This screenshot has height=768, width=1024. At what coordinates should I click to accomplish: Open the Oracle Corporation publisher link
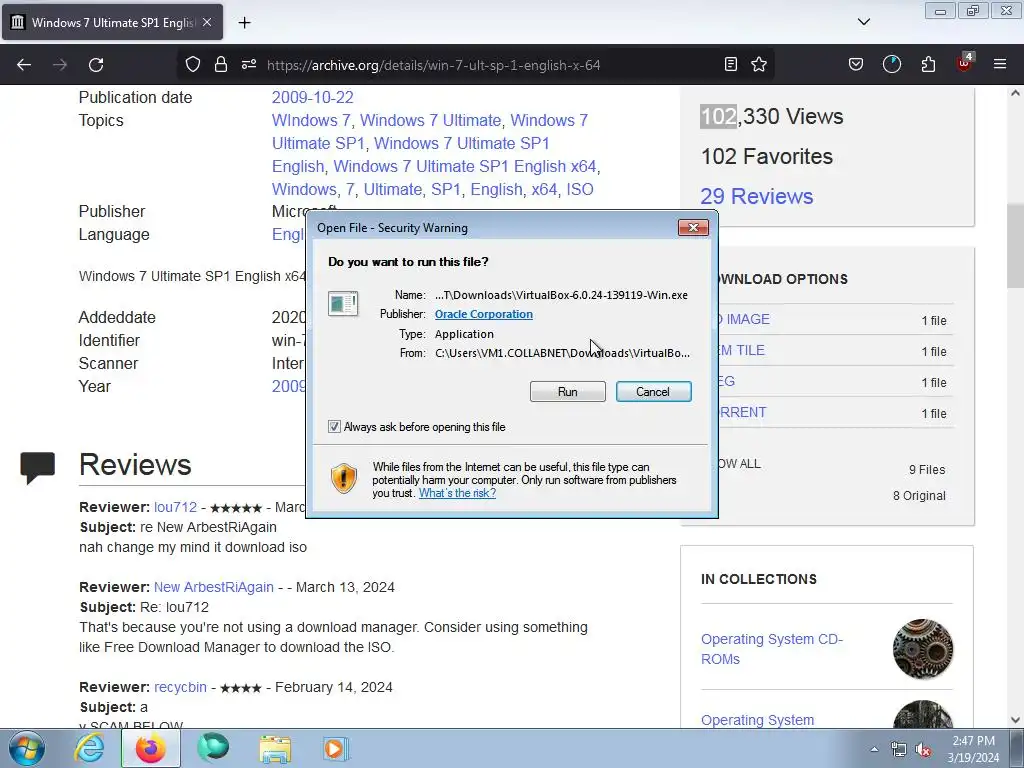coord(484,314)
